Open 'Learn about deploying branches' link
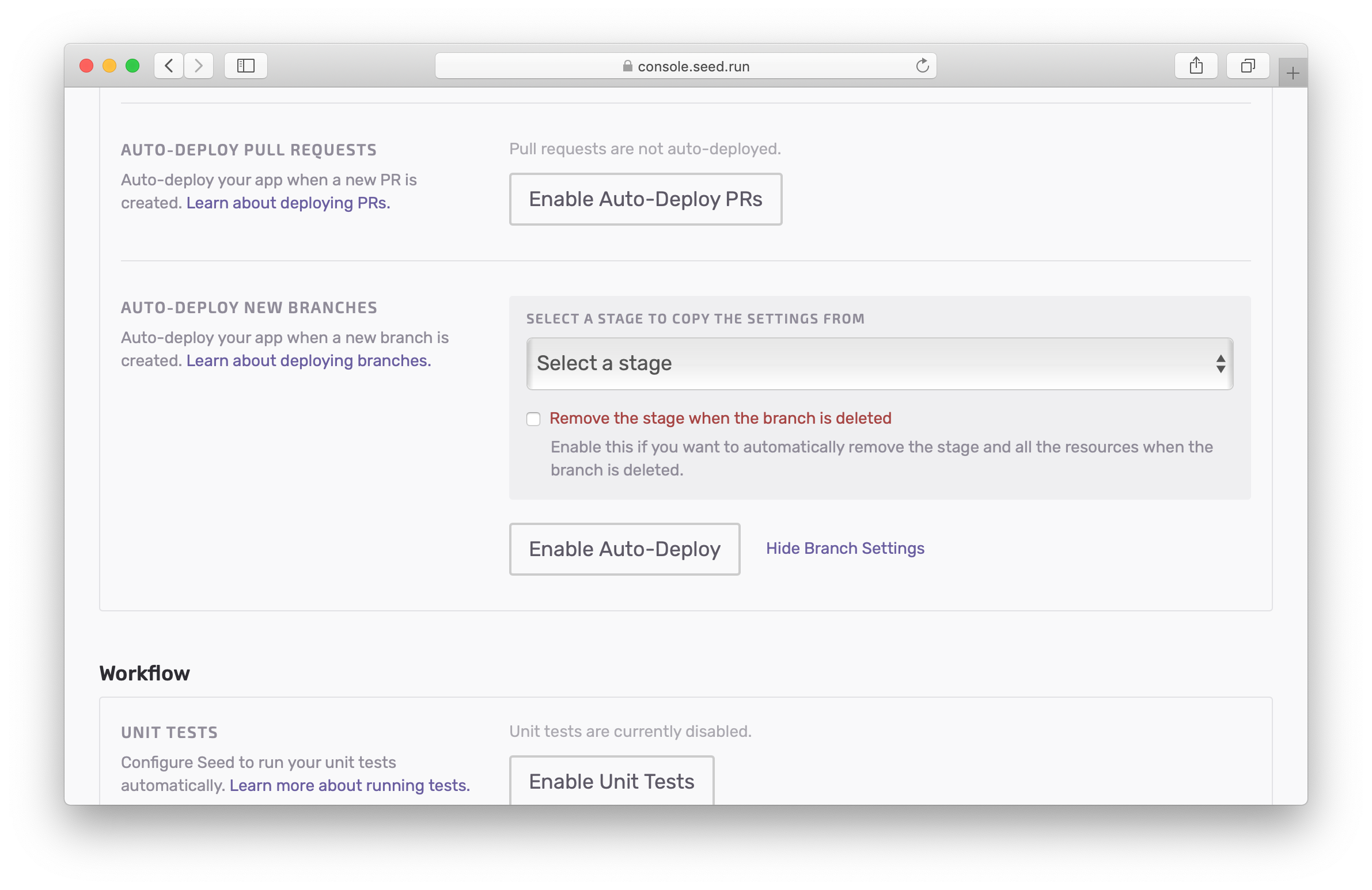 [308, 360]
